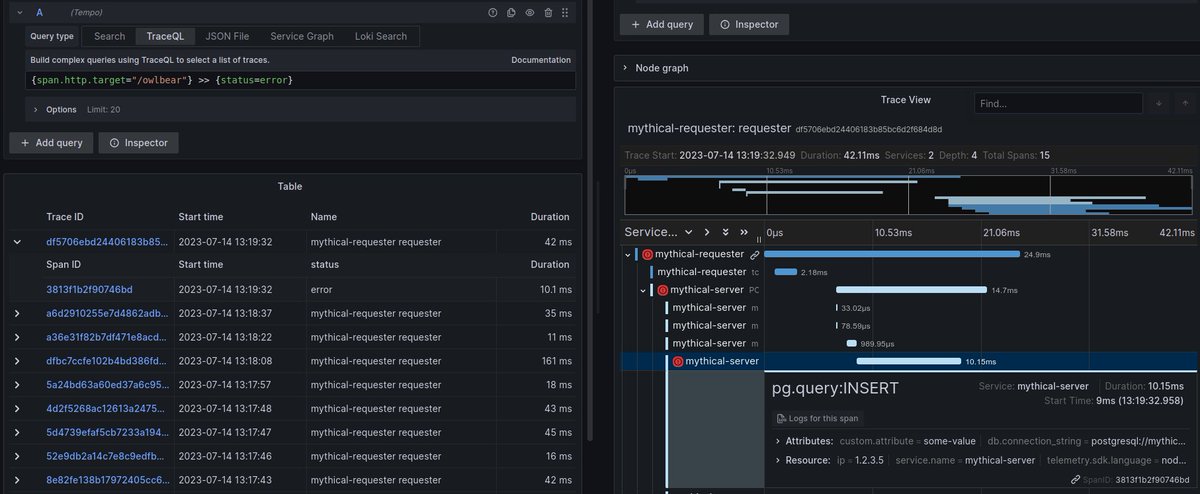This screenshot has width=1200, height=494.
Task: Select mythical-server 989.95µs span row
Action: tap(909, 344)
